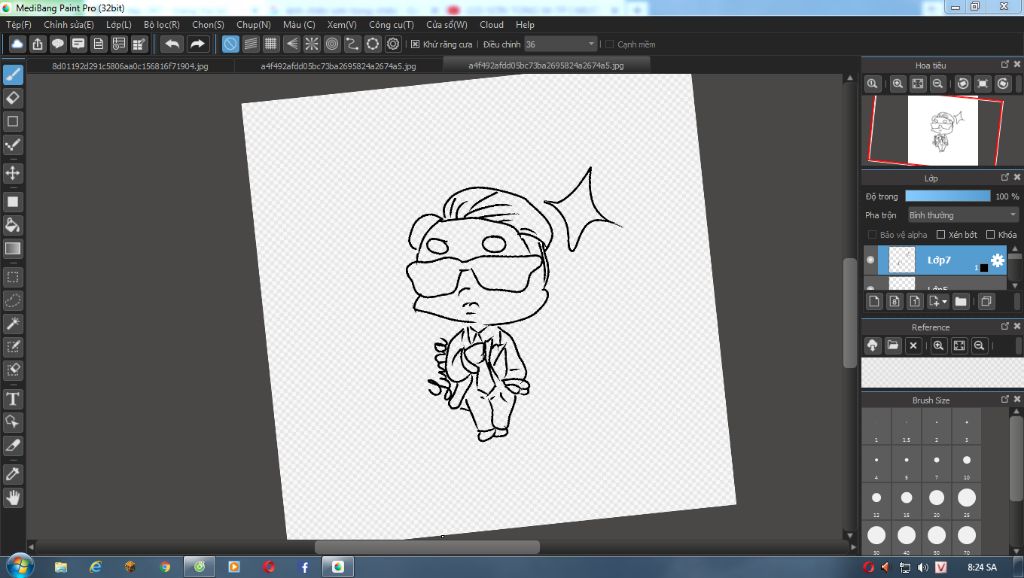The width and height of the screenshot is (1024, 578).
Task: Activate the rectangular Select tool
Action: point(12,278)
